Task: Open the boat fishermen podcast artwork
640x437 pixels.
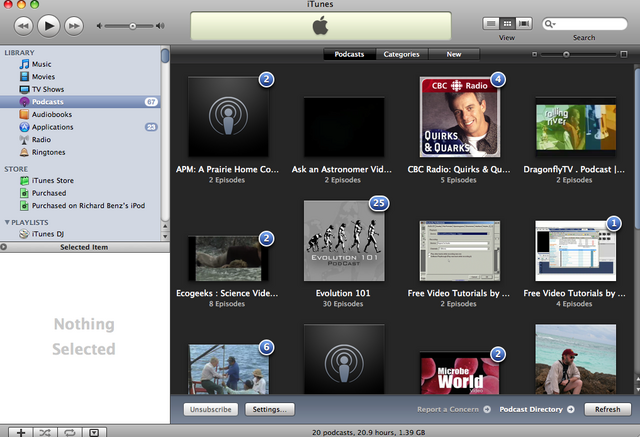Action: [x=228, y=369]
